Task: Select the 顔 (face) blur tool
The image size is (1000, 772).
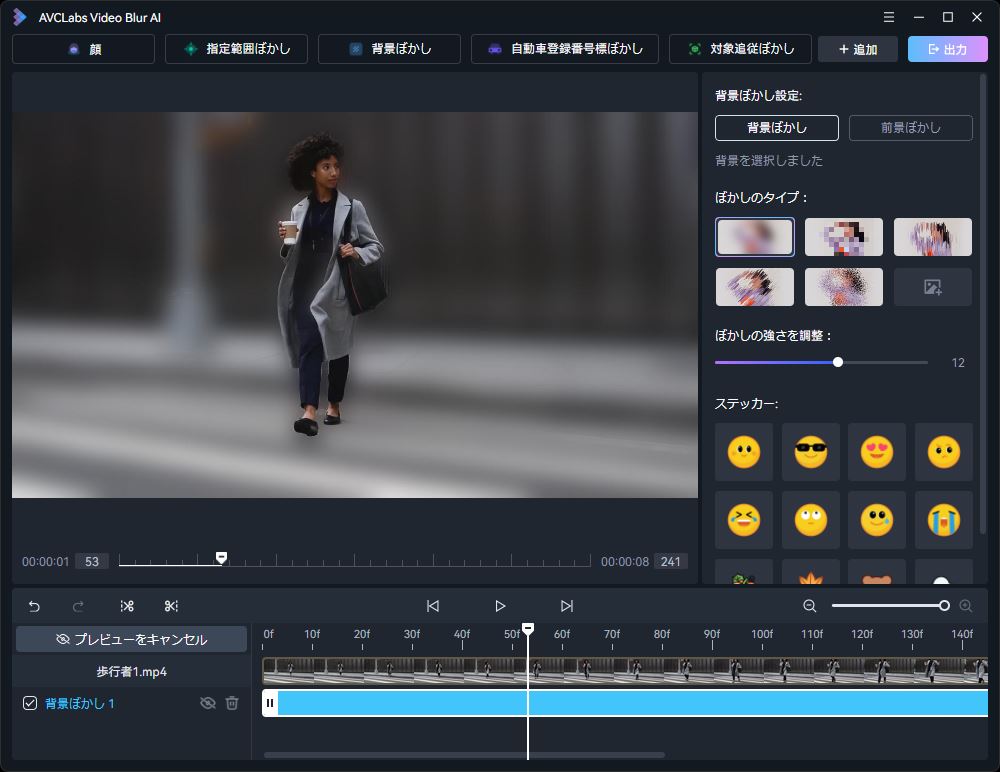Action: (83, 48)
